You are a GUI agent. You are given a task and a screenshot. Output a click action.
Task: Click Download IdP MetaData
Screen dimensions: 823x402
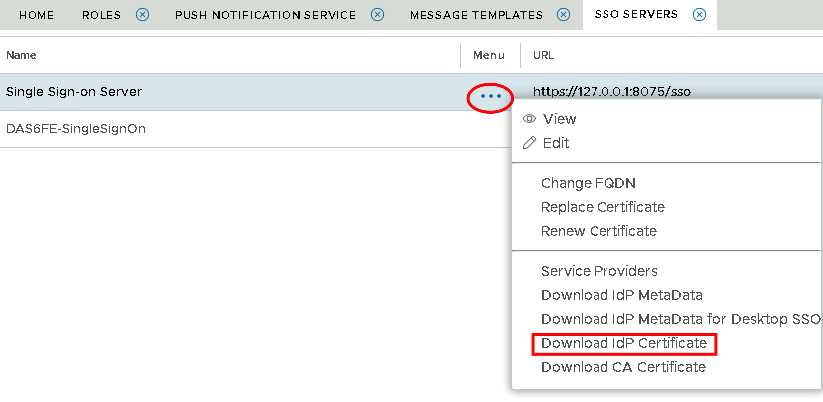click(x=621, y=295)
